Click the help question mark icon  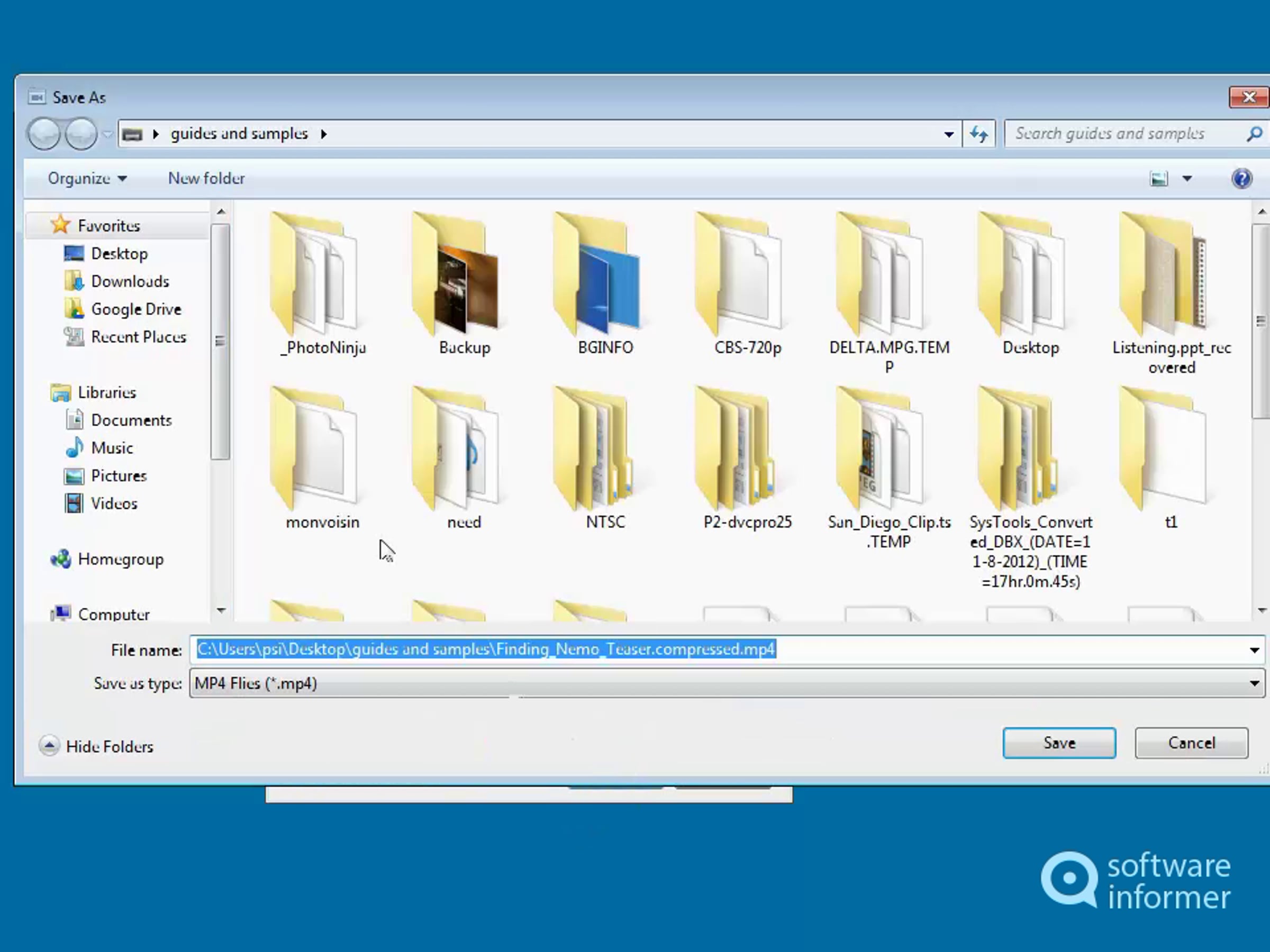(1241, 178)
